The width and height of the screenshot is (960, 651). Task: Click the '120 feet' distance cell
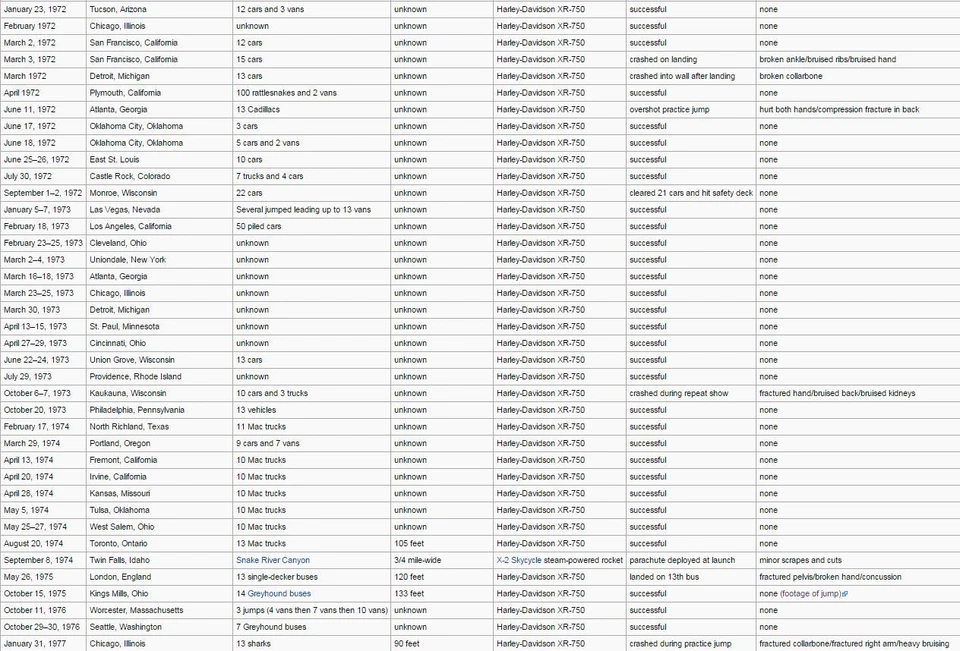(442, 577)
